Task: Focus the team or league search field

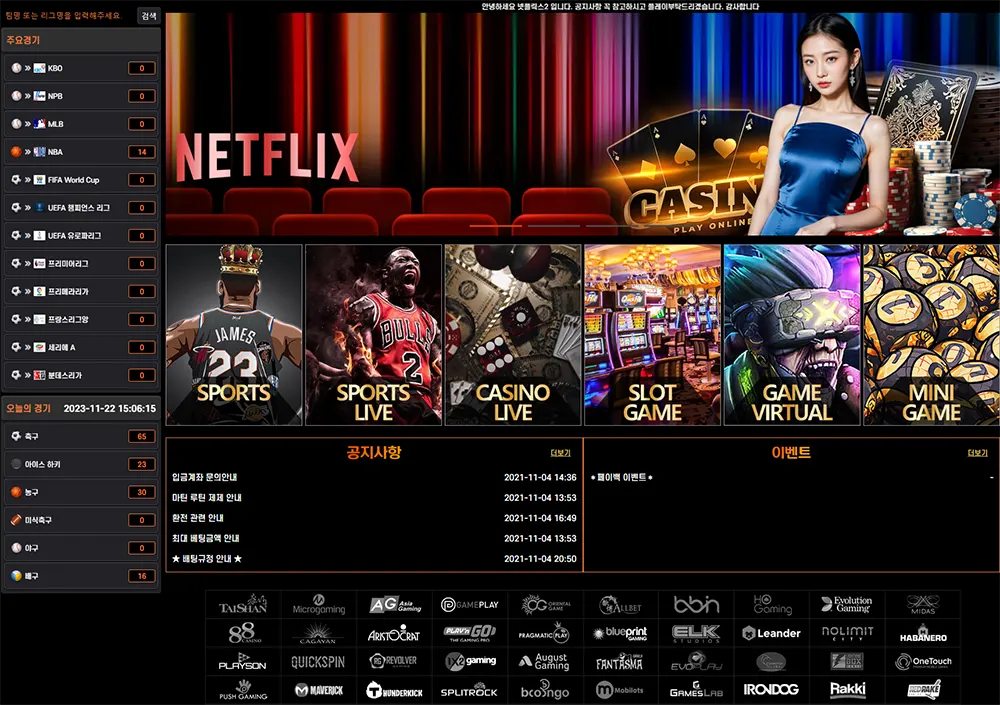Action: point(69,16)
